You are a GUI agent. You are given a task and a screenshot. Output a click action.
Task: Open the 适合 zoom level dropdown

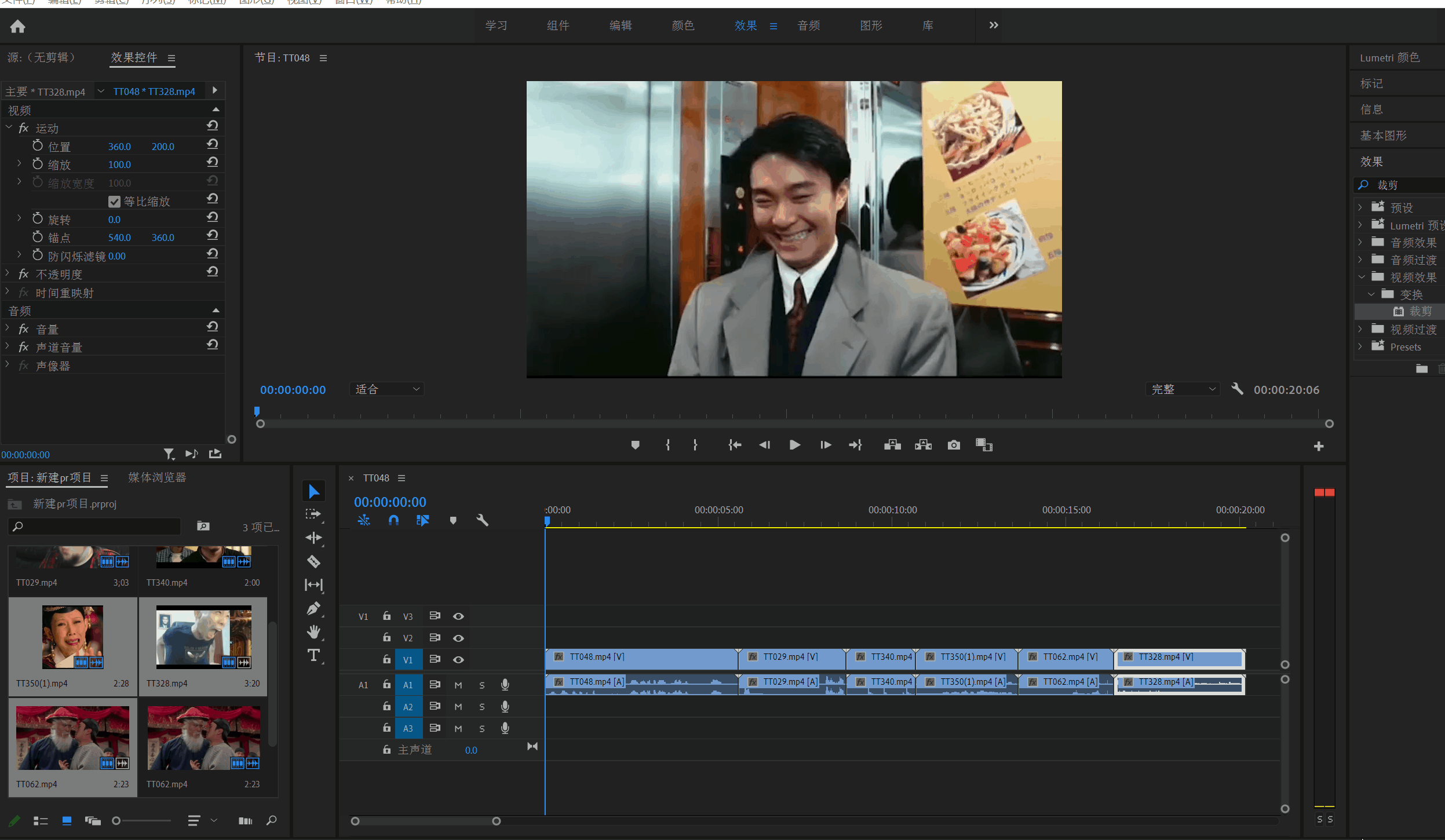(x=386, y=389)
